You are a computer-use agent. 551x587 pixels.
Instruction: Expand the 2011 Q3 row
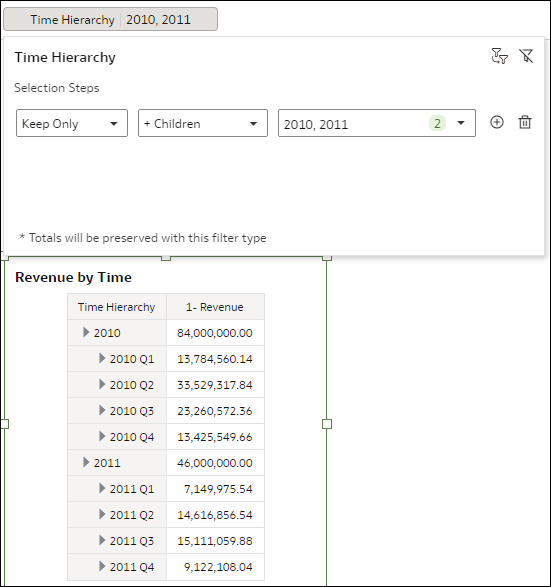[102, 541]
